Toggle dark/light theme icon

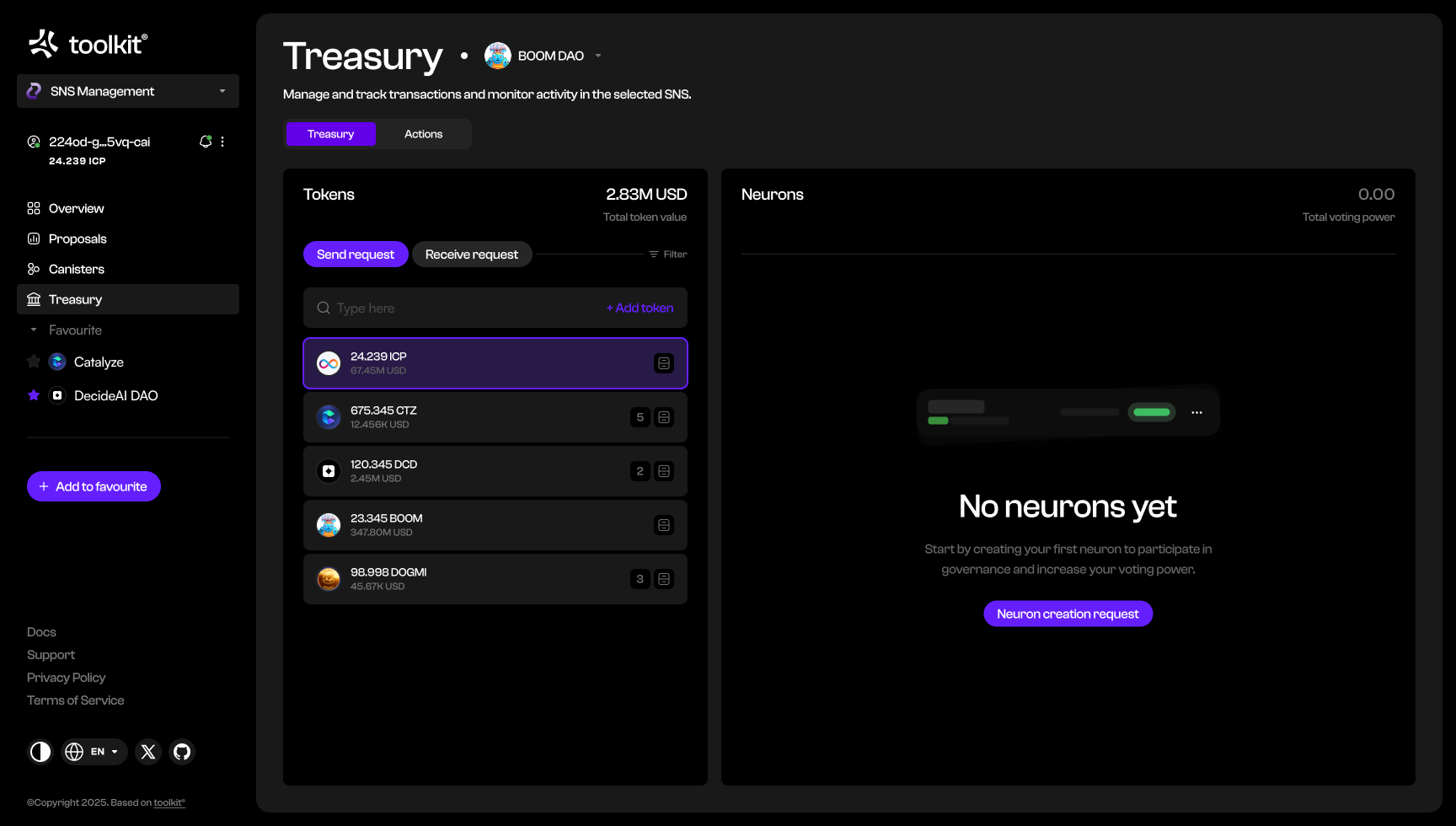[x=40, y=752]
